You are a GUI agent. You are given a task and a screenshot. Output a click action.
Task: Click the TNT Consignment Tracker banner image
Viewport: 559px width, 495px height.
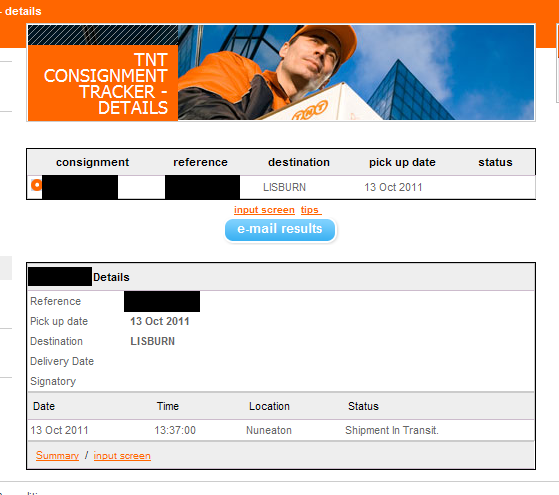point(281,73)
